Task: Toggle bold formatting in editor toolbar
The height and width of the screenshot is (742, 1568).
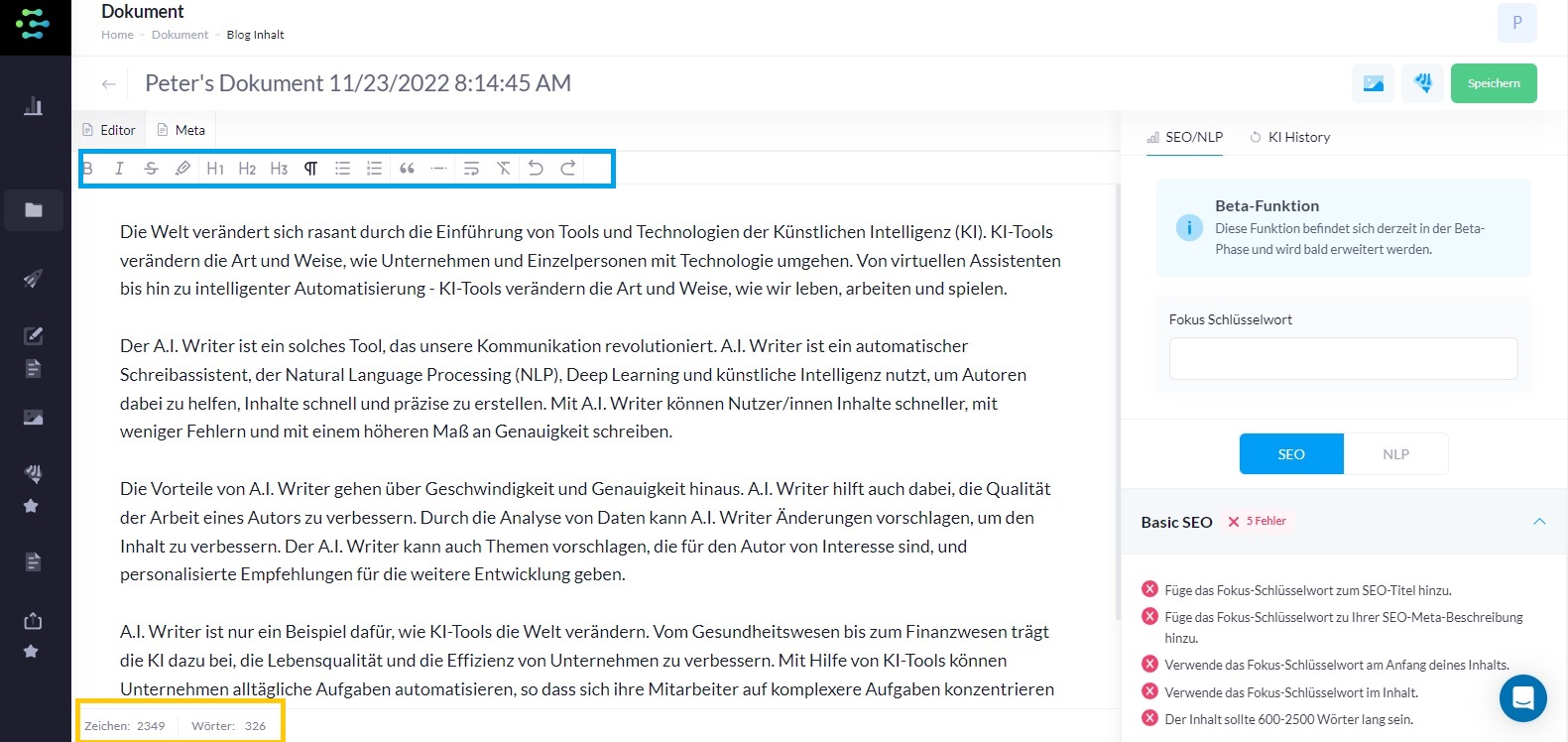Action: click(x=88, y=169)
